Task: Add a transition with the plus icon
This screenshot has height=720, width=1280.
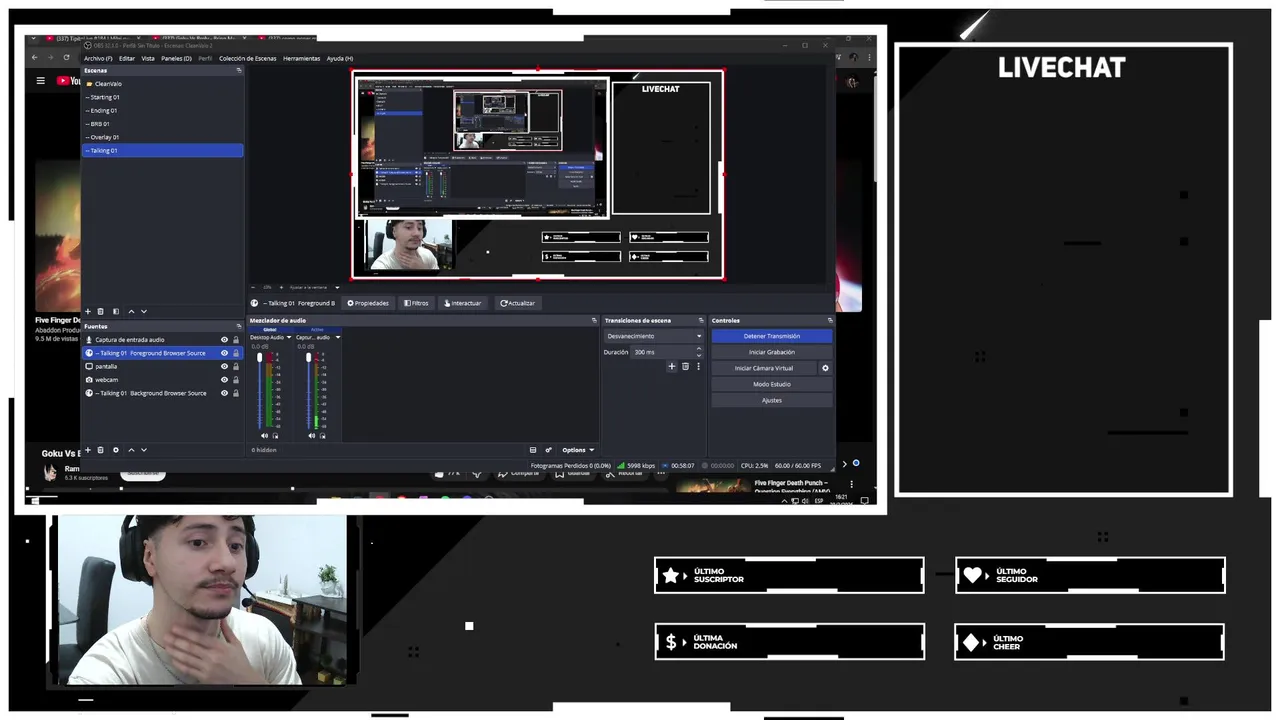Action: tap(672, 367)
